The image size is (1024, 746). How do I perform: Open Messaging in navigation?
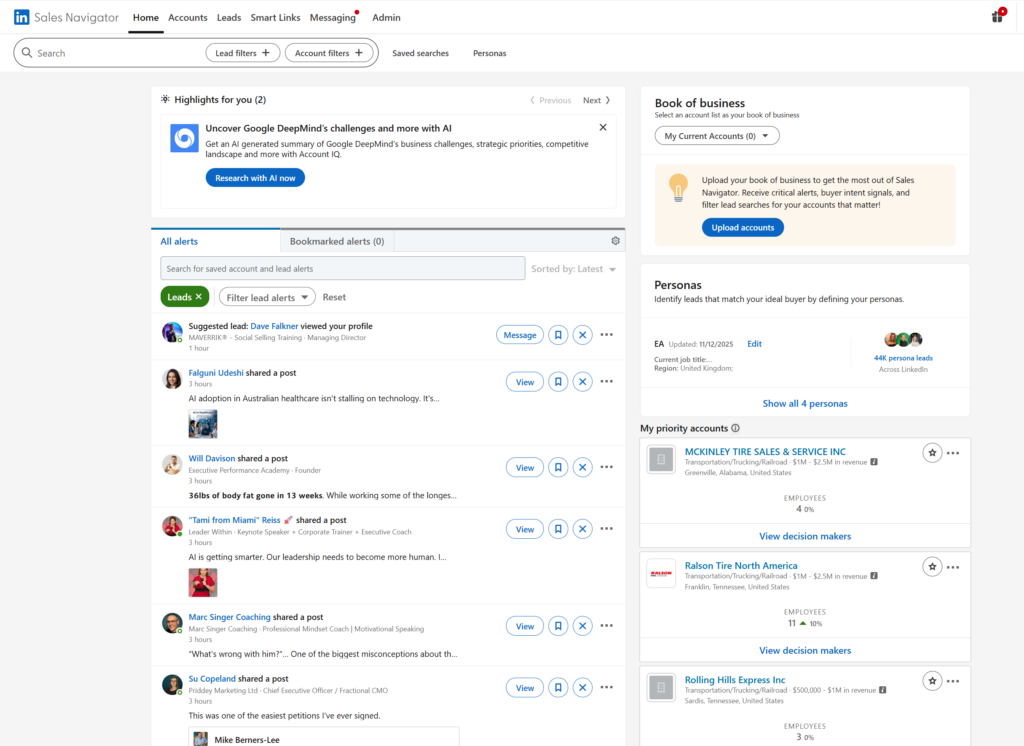pyautogui.click(x=333, y=18)
